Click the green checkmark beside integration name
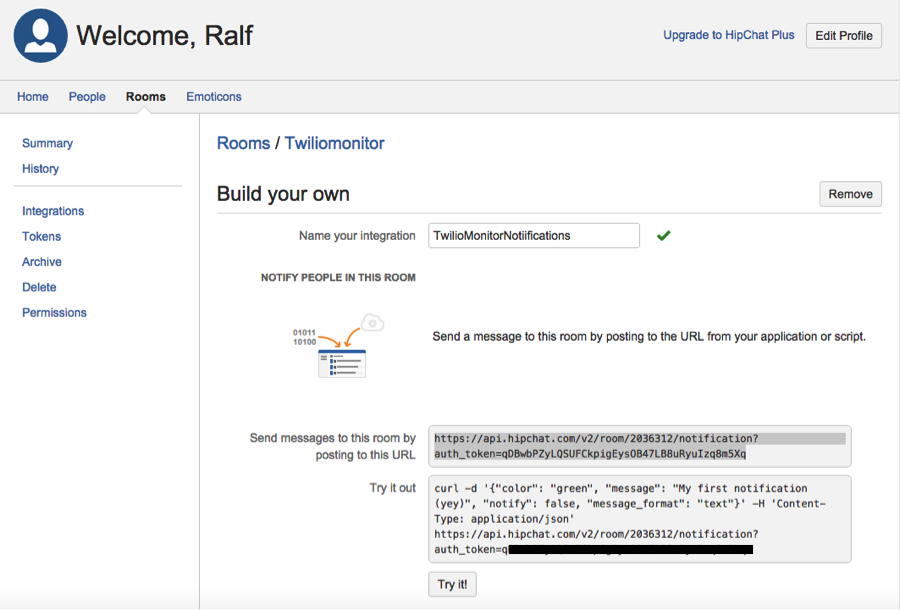Image resolution: width=900 pixels, height=610 pixels. (664, 235)
